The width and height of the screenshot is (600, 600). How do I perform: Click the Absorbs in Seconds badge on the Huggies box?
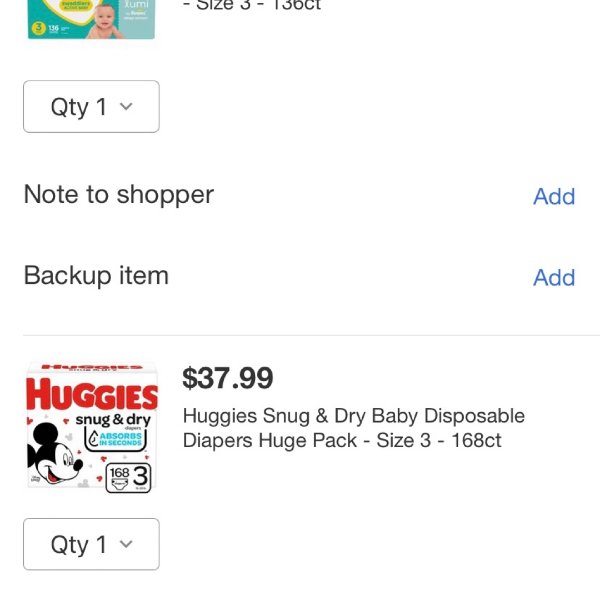pyautogui.click(x=116, y=439)
